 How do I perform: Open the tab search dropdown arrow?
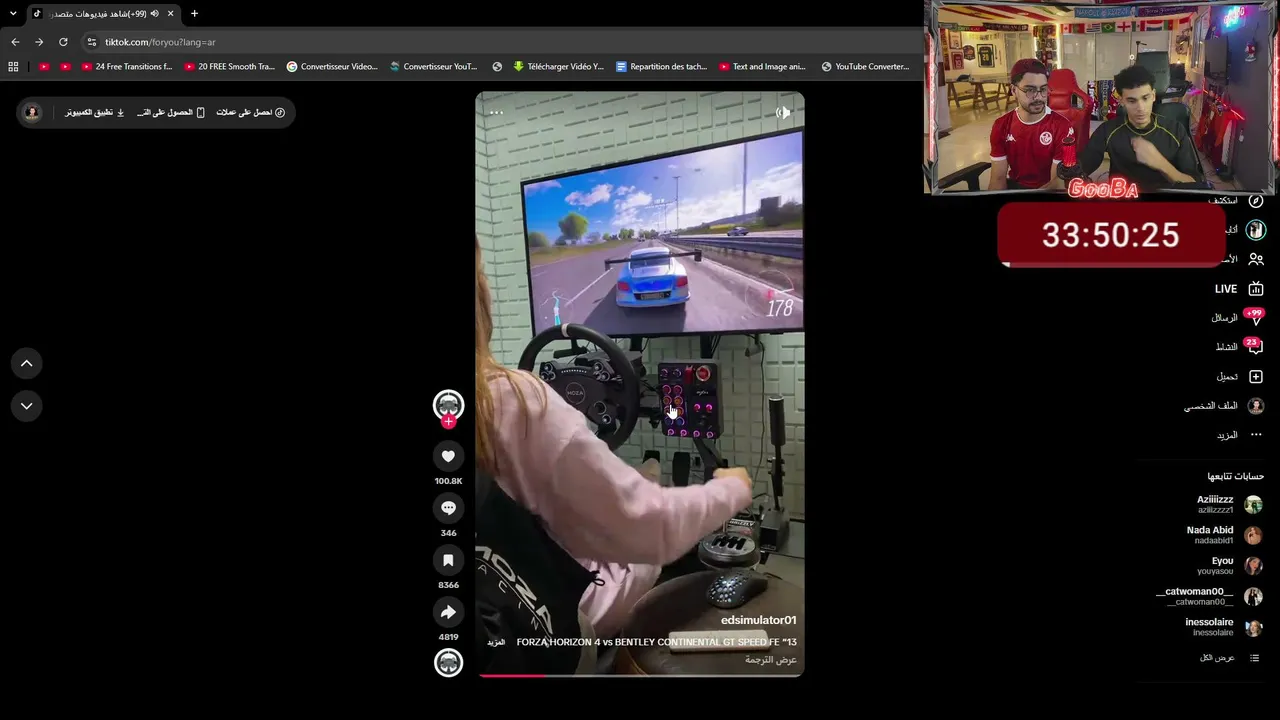[13, 14]
